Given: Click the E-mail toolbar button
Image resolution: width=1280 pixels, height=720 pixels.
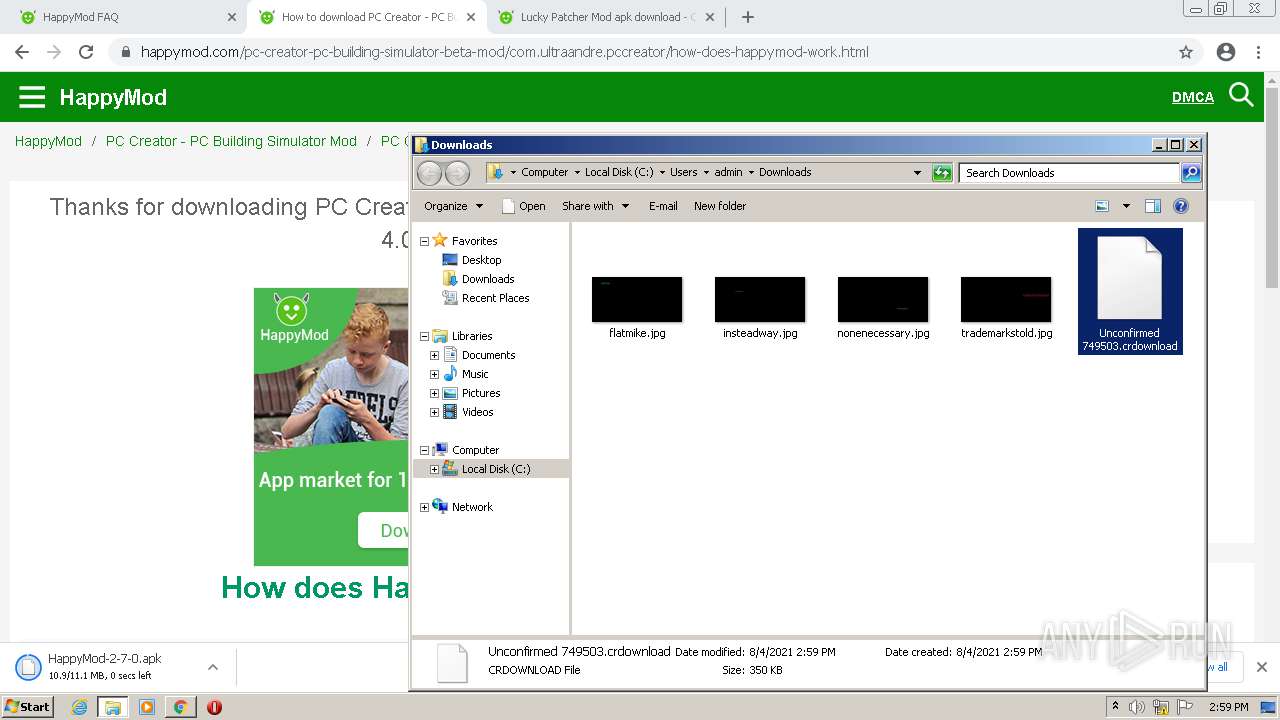Looking at the screenshot, I should coord(663,206).
